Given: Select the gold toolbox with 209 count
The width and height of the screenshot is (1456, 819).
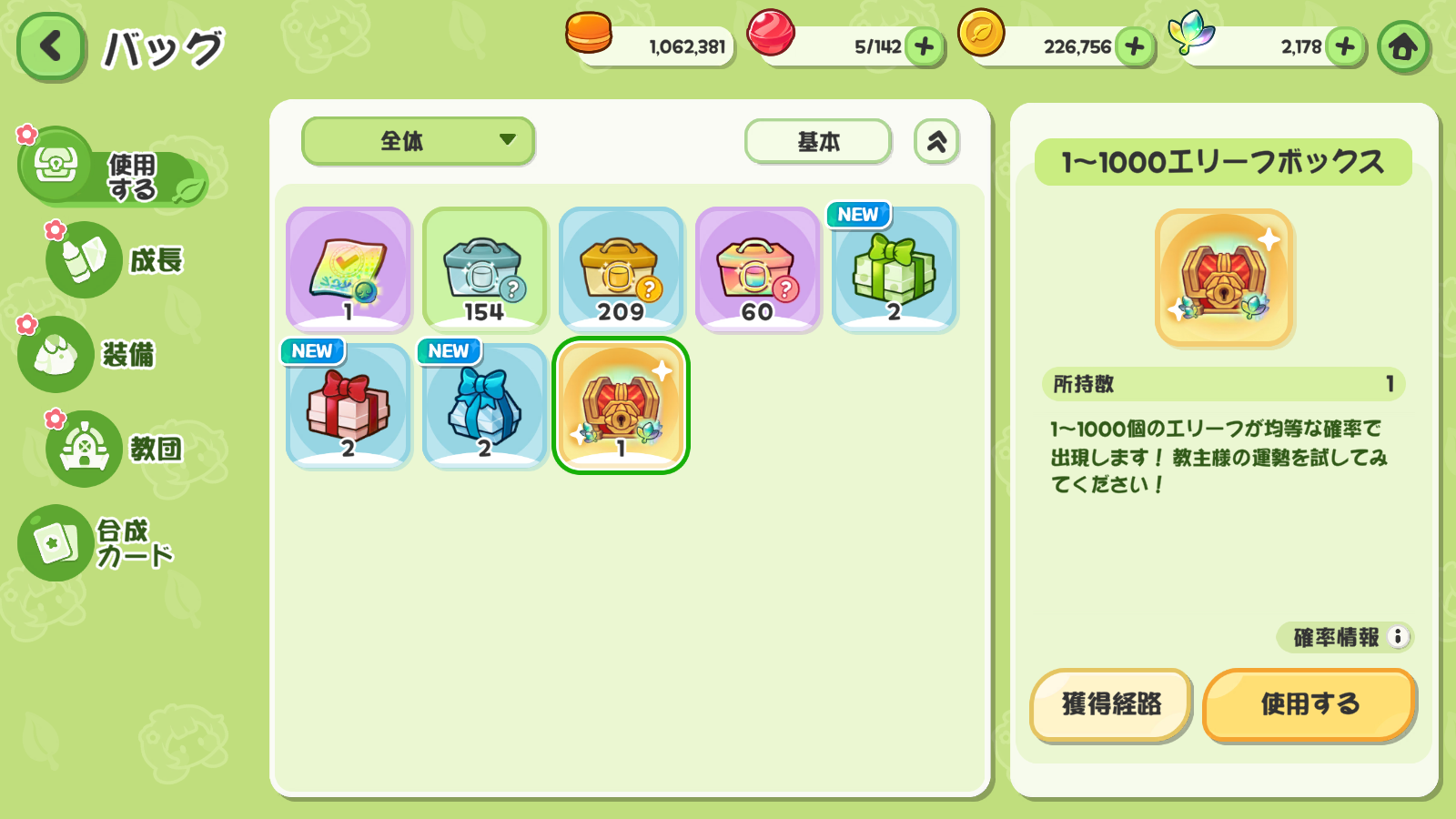Looking at the screenshot, I should pyautogui.click(x=622, y=268).
